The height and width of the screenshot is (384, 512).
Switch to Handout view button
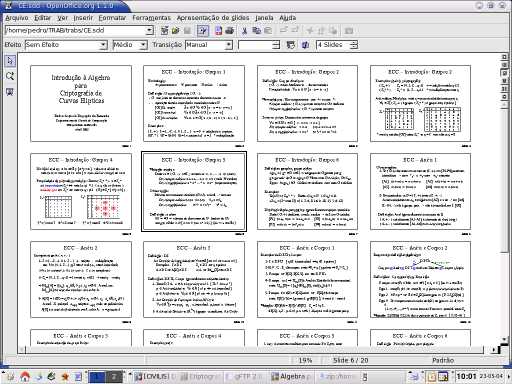click(504, 89)
